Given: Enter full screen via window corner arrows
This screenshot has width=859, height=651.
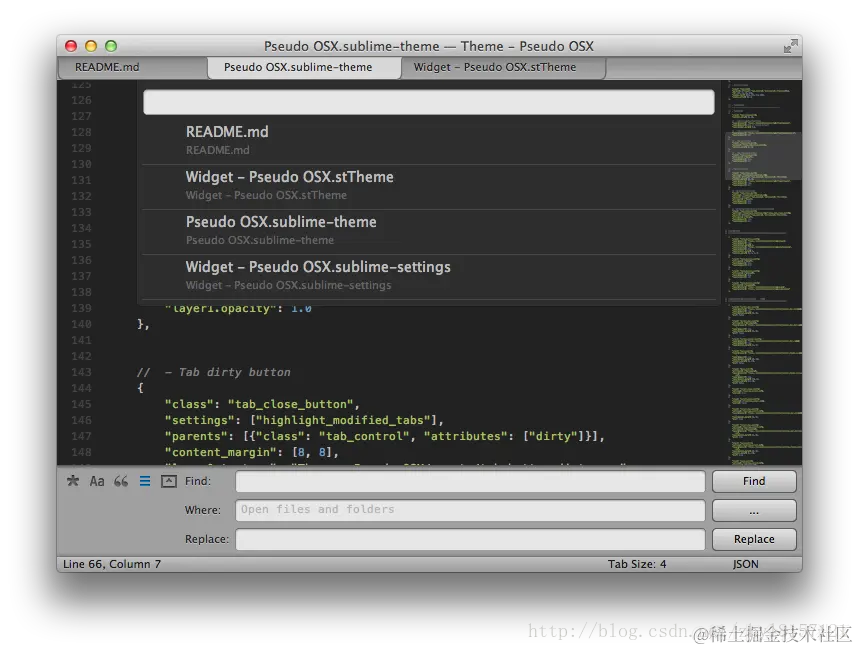Looking at the screenshot, I should click(790, 46).
